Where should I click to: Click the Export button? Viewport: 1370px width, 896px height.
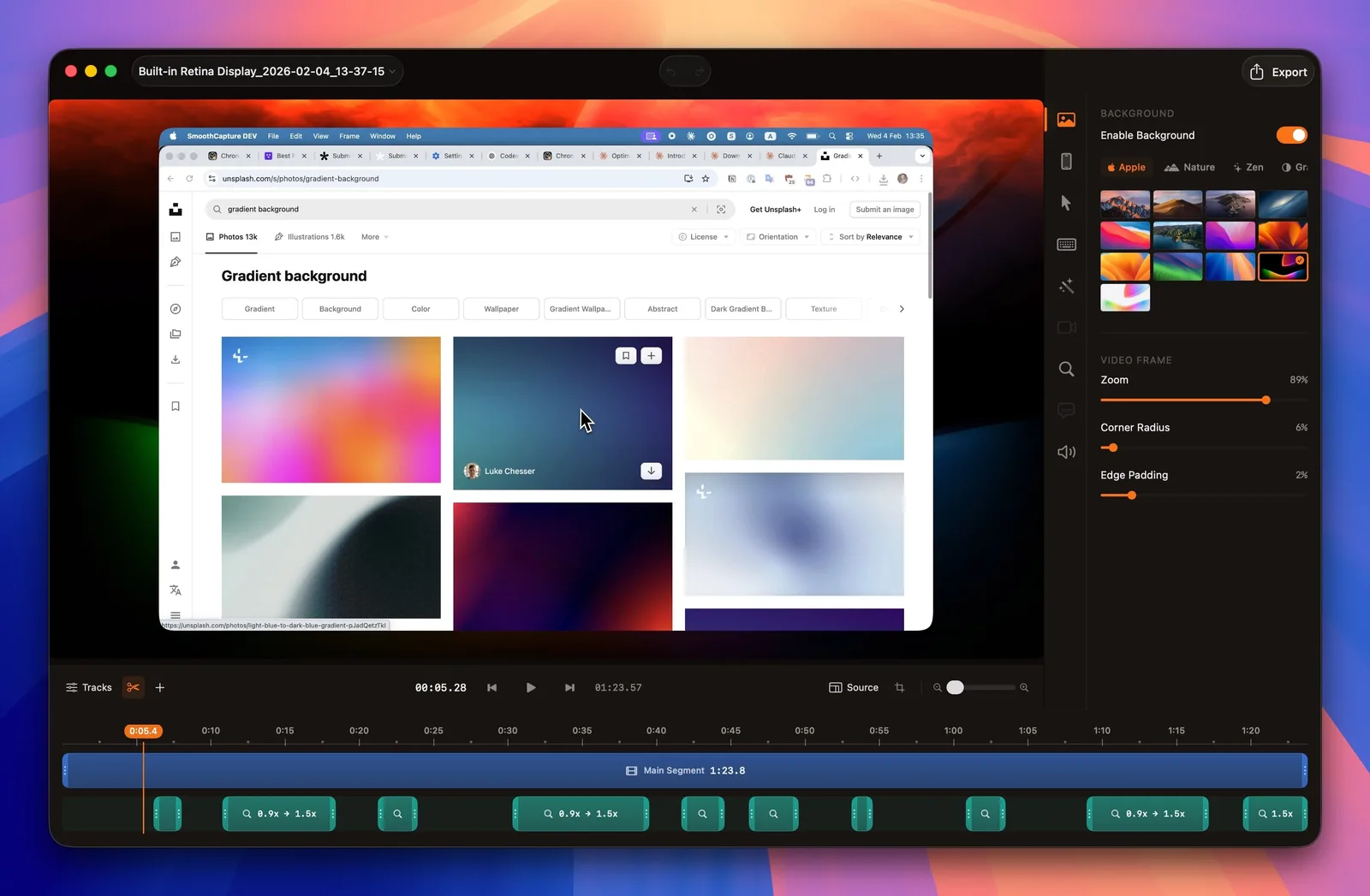point(1278,71)
